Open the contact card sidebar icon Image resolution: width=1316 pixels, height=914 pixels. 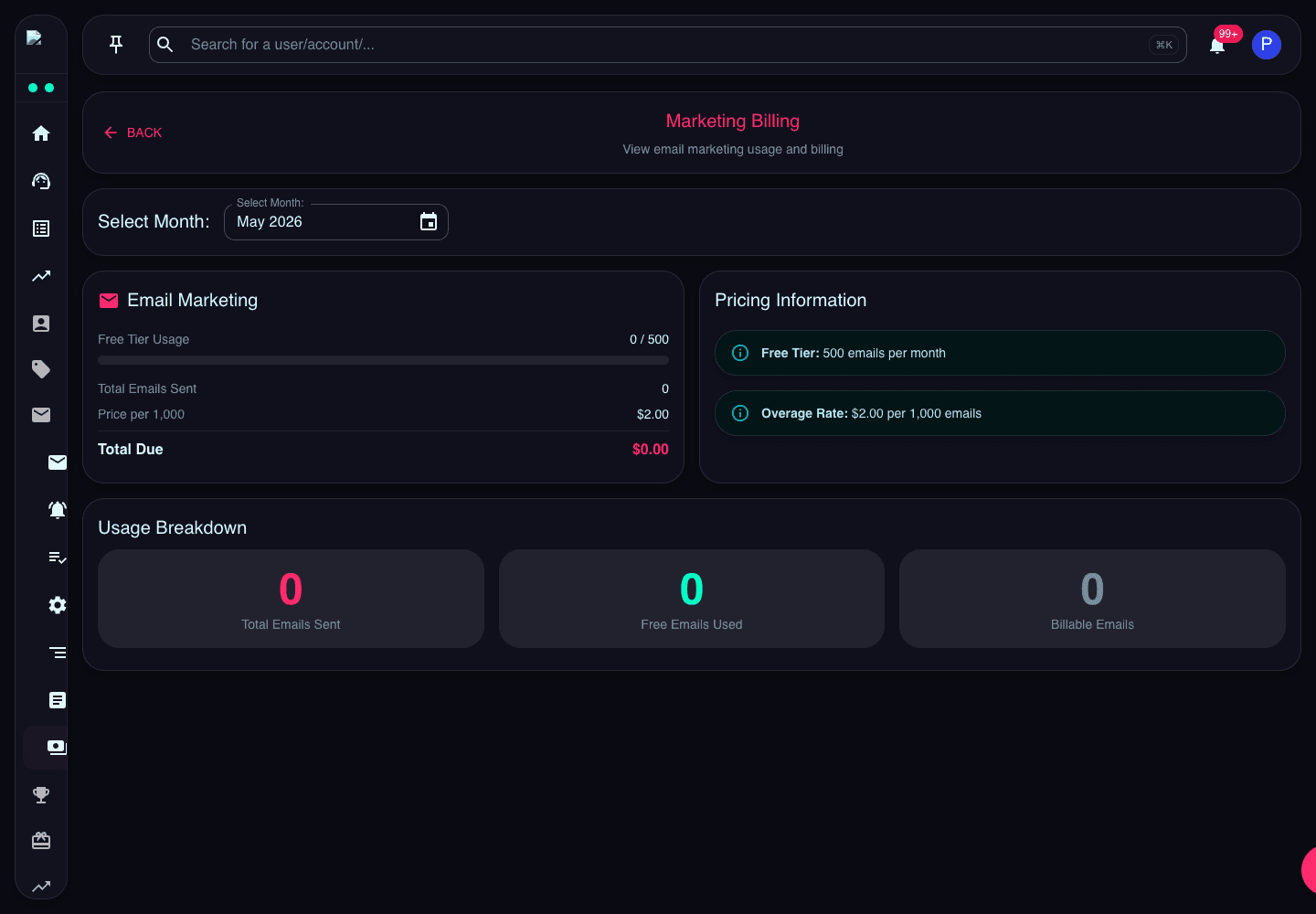(x=41, y=324)
